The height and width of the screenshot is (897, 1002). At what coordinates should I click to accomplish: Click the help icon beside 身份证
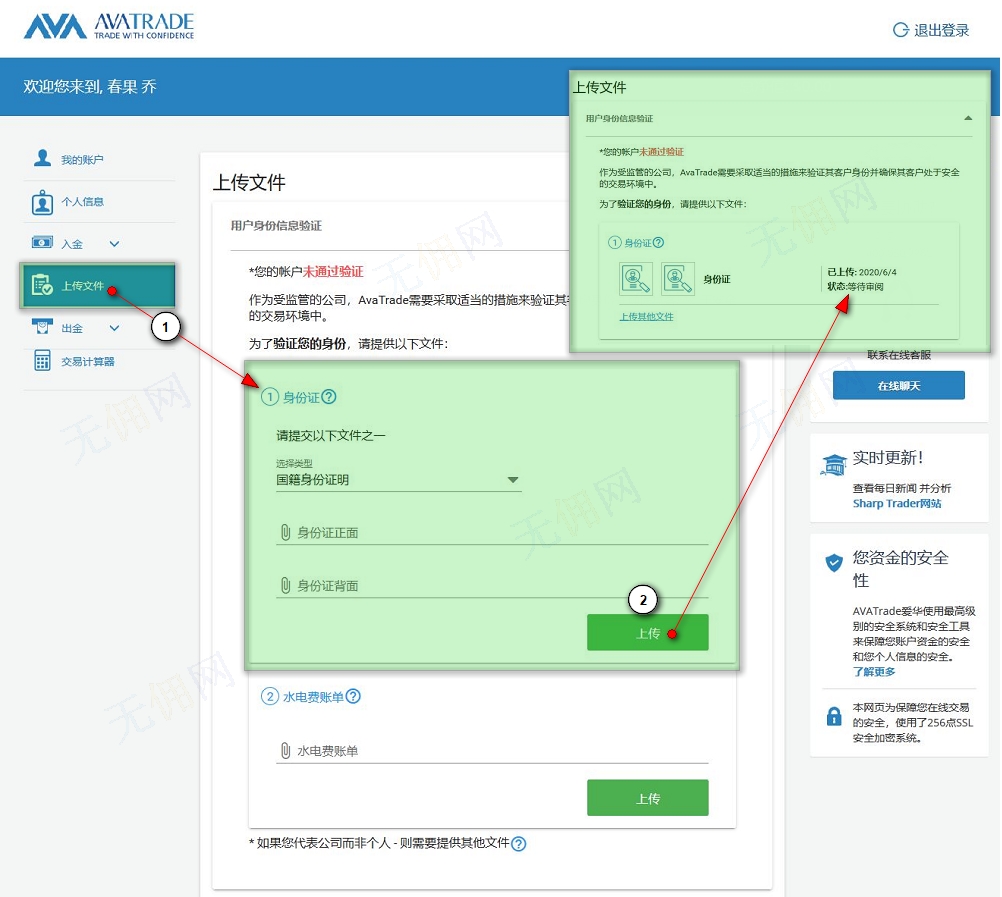(329, 397)
